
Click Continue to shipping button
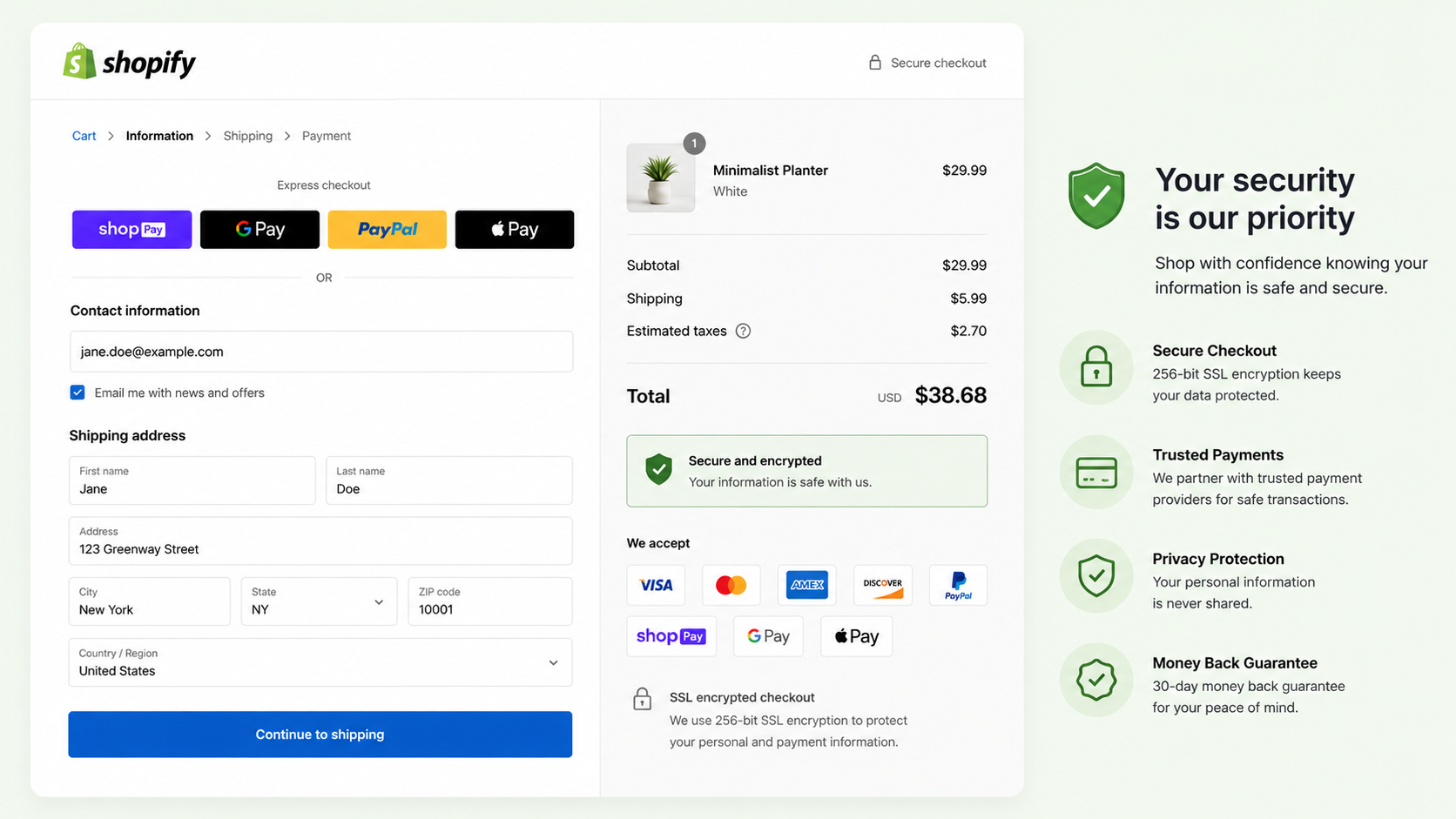click(x=320, y=735)
